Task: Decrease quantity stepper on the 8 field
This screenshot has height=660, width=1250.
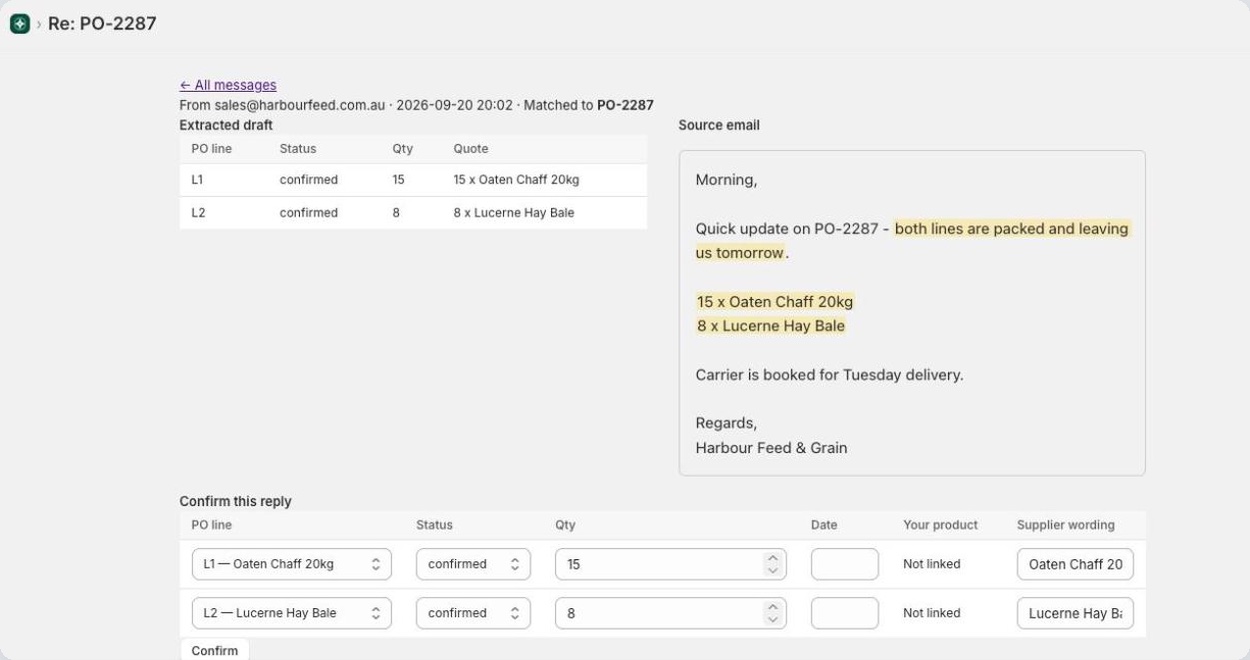Action: [771, 620]
